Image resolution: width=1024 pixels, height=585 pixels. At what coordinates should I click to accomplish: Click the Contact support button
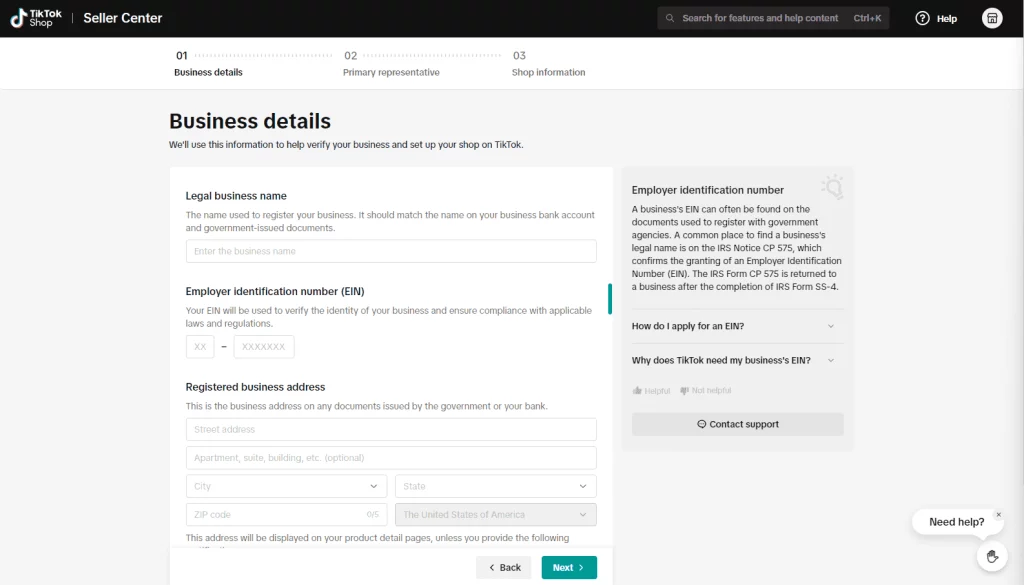(x=737, y=424)
